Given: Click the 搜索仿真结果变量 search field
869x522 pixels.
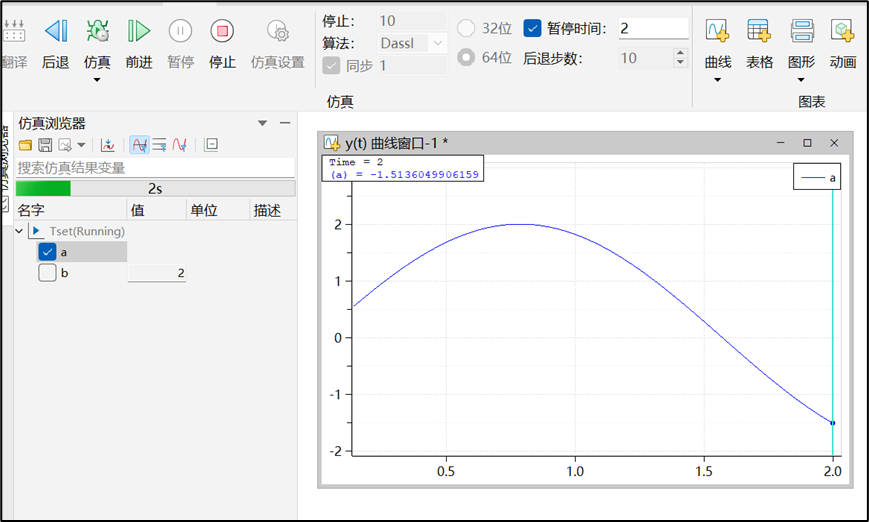Looking at the screenshot, I should pyautogui.click(x=155, y=167).
